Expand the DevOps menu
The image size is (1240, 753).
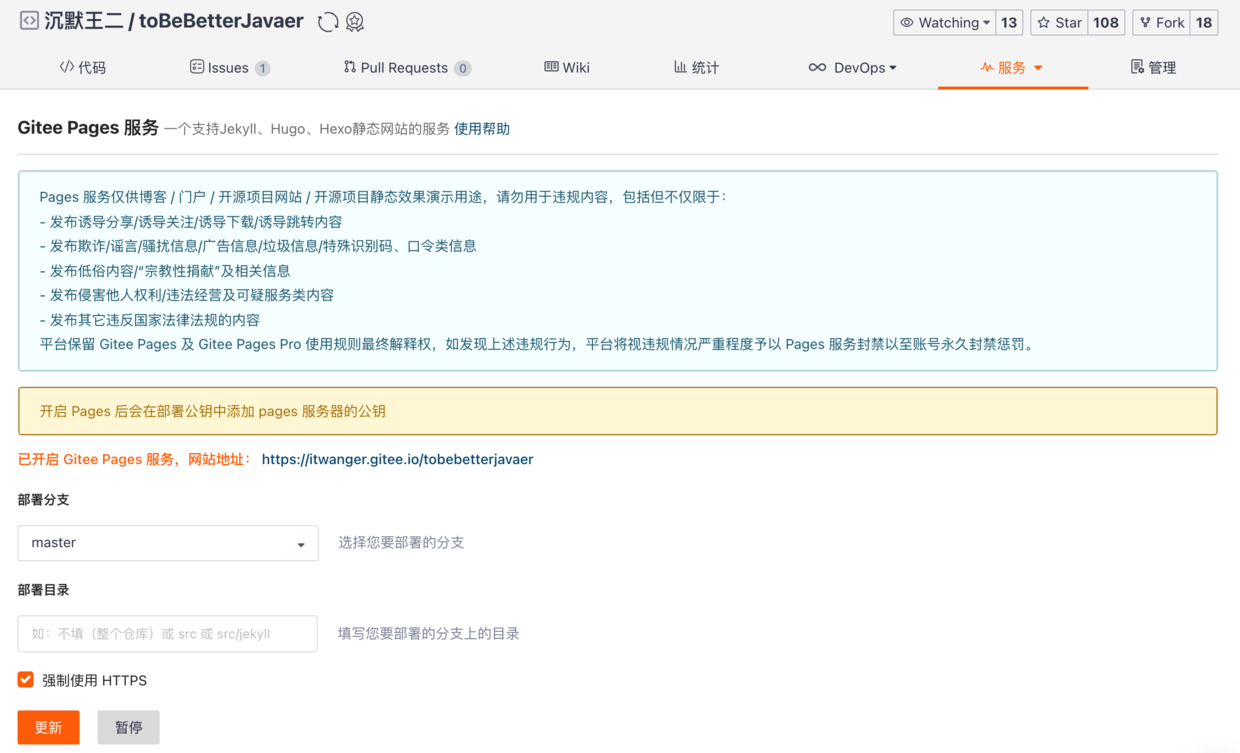click(852, 67)
